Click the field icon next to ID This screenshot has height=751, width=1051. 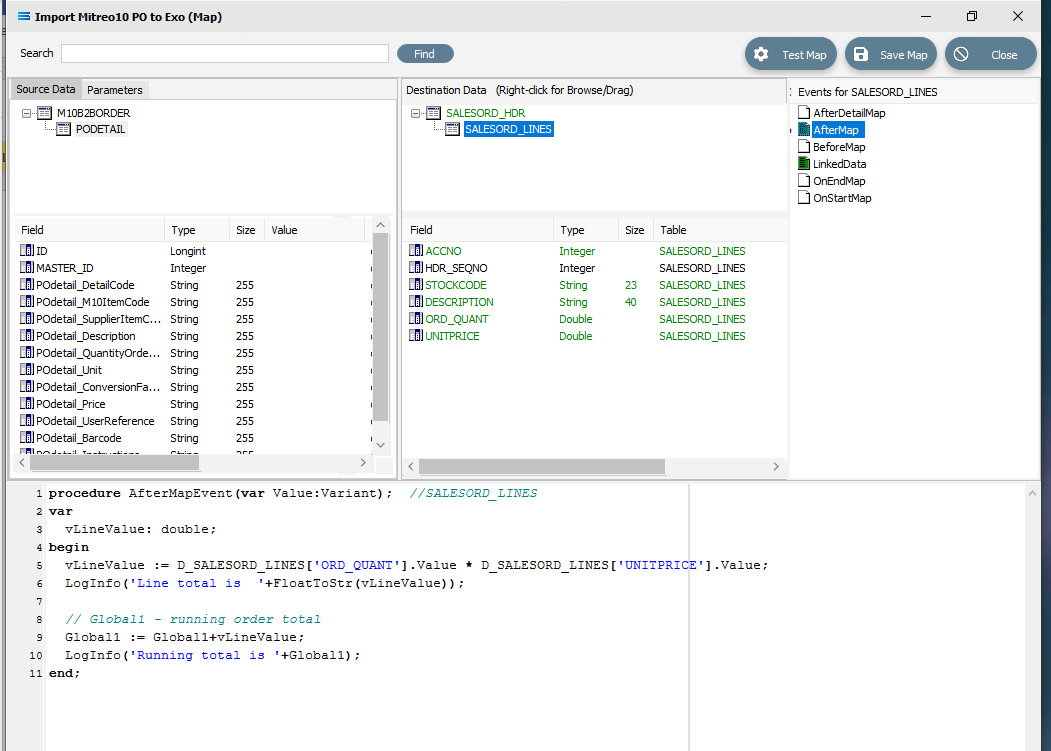27,250
